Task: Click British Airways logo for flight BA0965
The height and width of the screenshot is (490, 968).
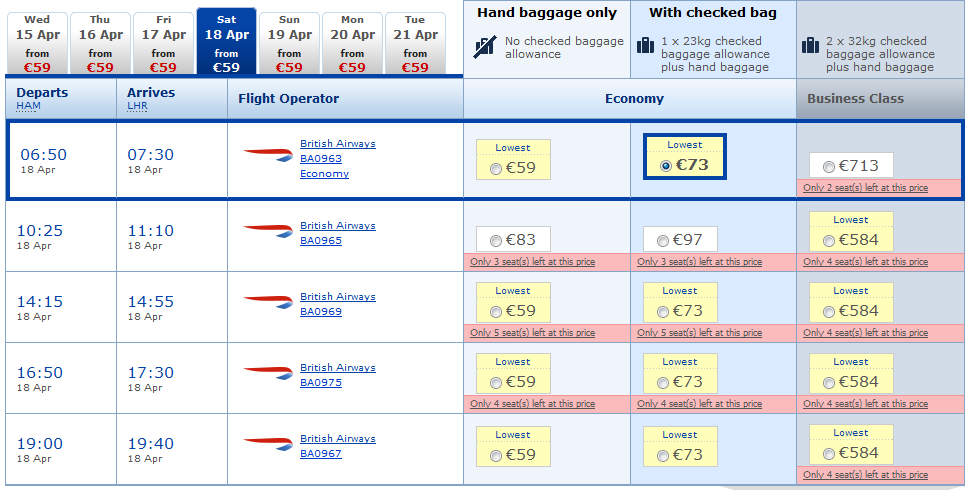Action: pyautogui.click(x=268, y=231)
